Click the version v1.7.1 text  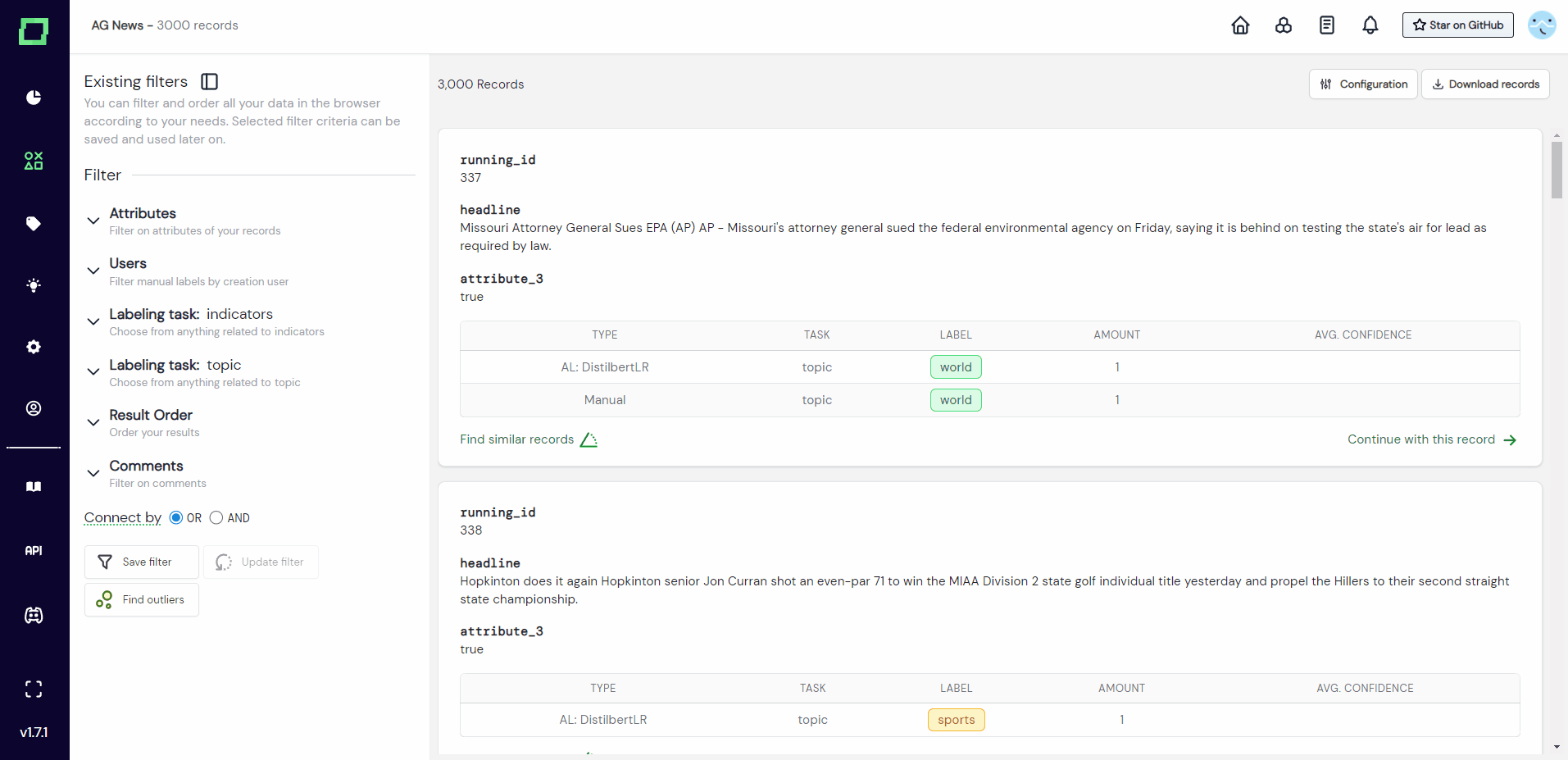pyautogui.click(x=34, y=733)
